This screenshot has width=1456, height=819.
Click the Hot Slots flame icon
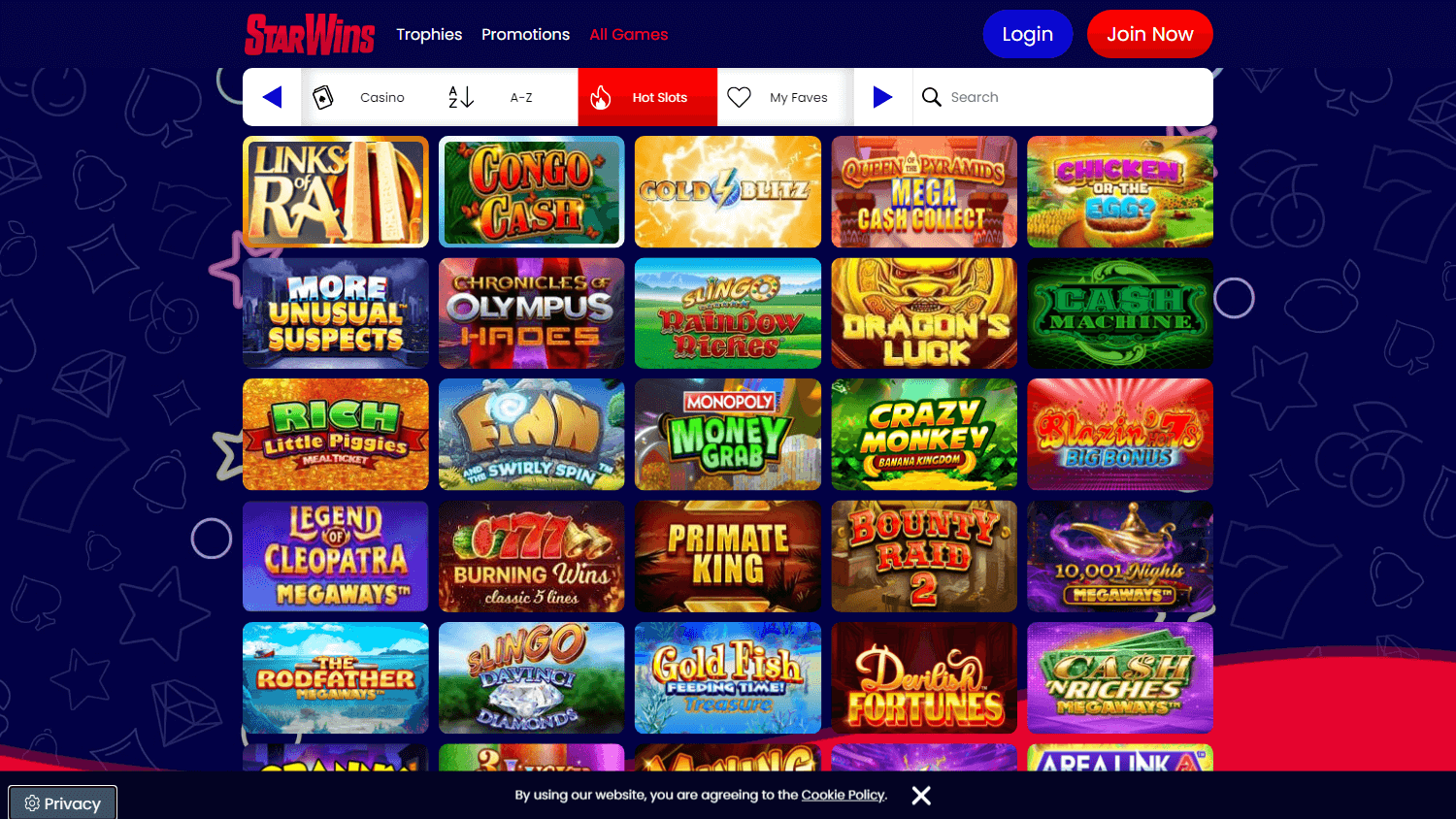pos(601,97)
